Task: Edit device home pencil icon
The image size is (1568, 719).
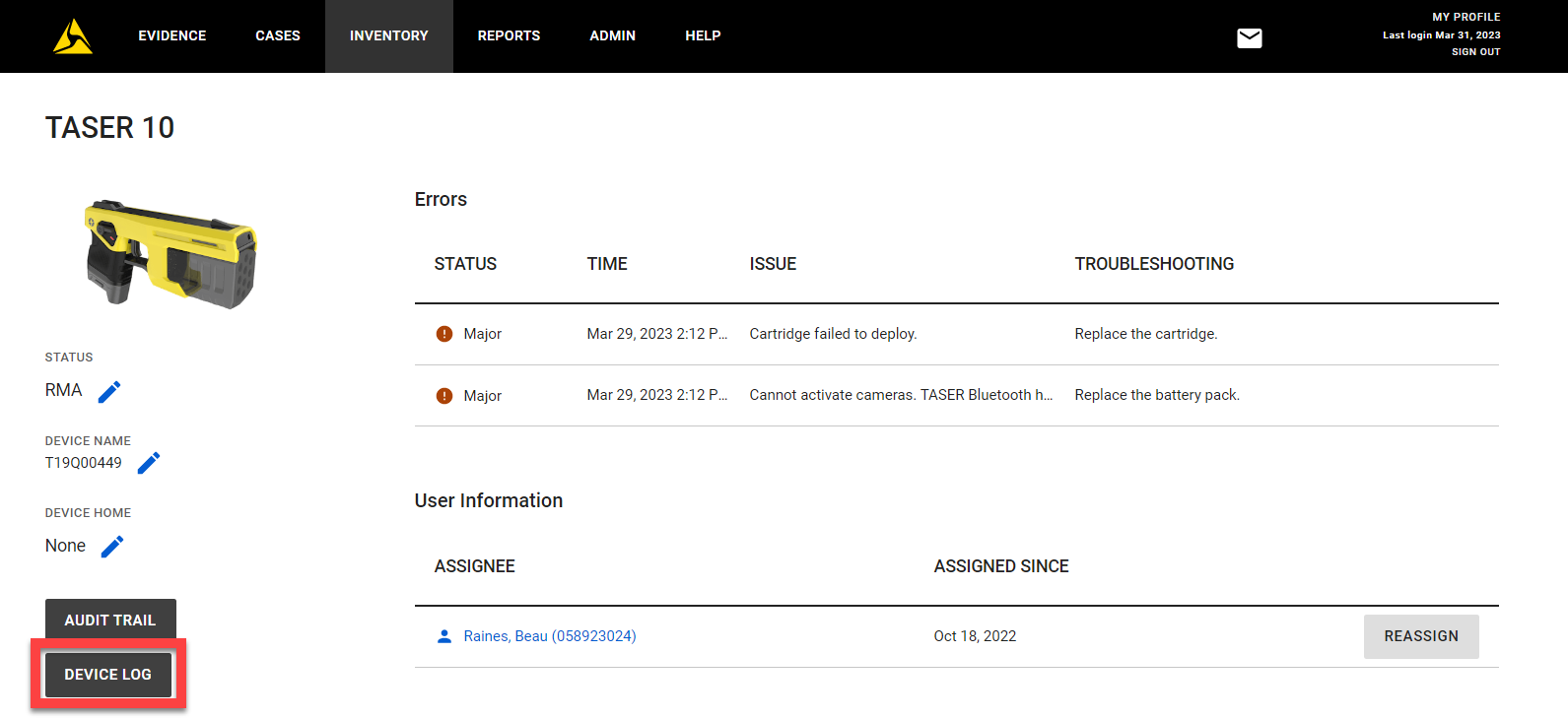Action: [x=112, y=546]
